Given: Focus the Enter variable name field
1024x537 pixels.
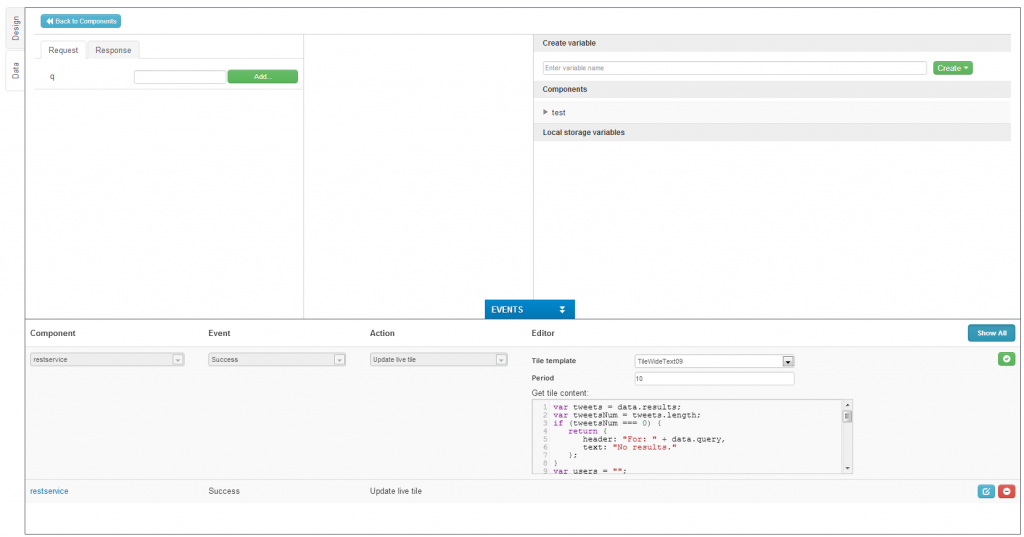Looking at the screenshot, I should click(x=734, y=68).
